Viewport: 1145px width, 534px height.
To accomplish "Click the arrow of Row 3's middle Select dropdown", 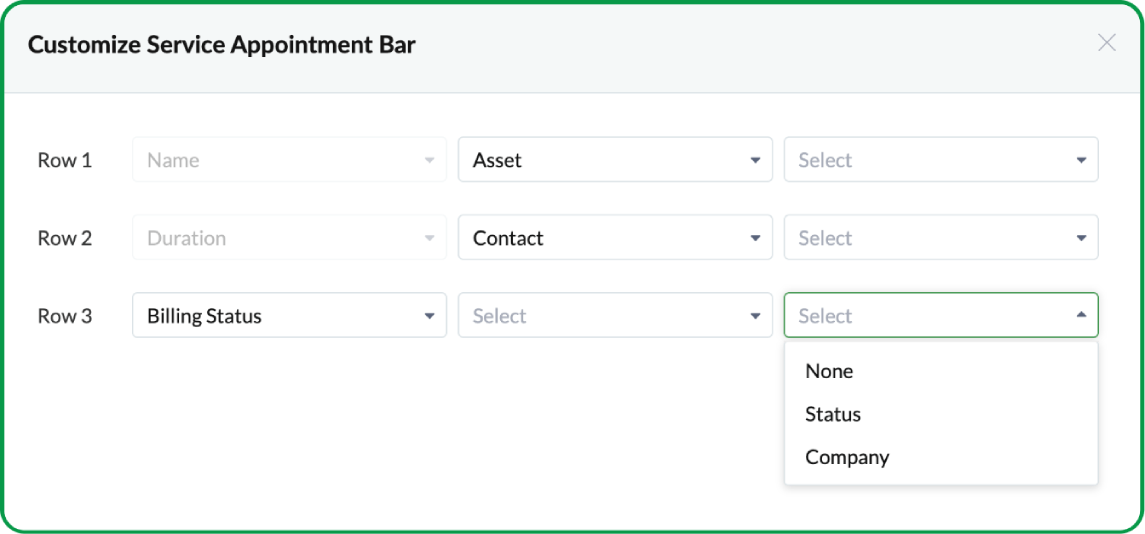I will (x=755, y=316).
